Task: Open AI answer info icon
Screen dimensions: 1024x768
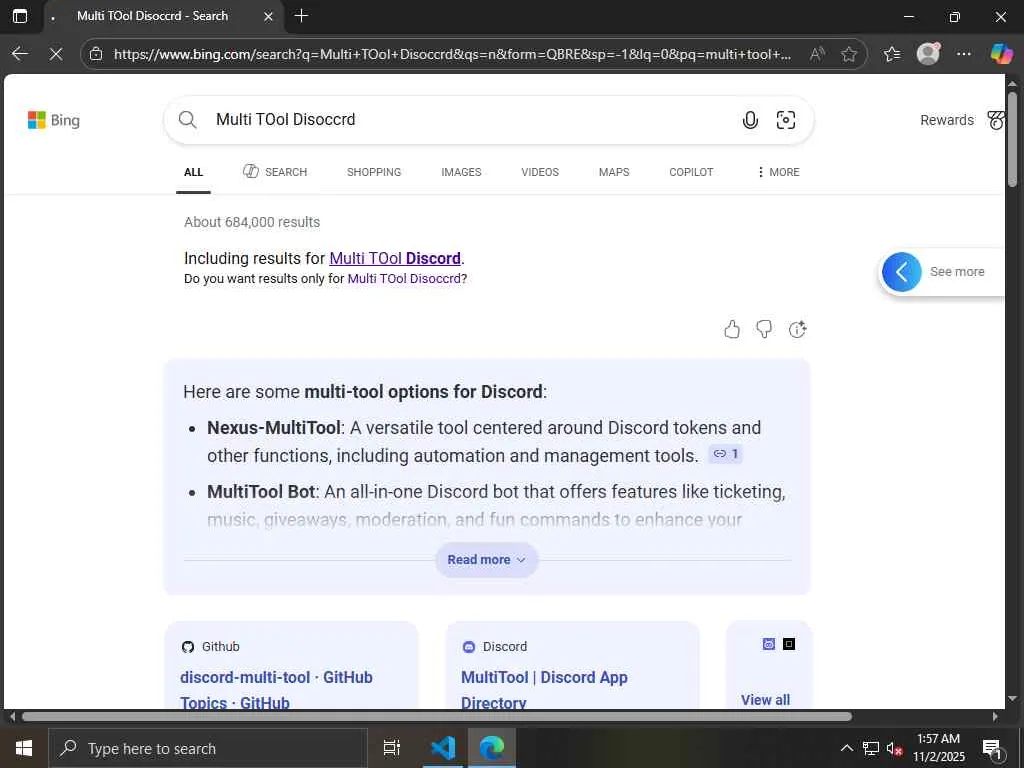Action: [797, 330]
